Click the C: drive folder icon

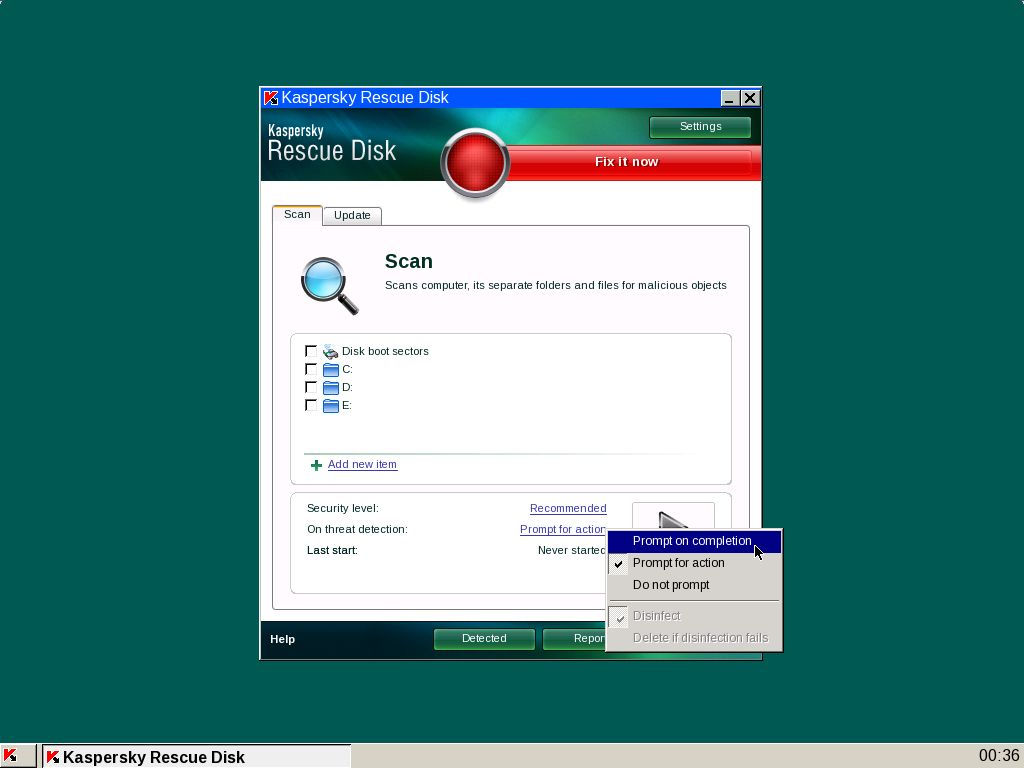(x=331, y=370)
